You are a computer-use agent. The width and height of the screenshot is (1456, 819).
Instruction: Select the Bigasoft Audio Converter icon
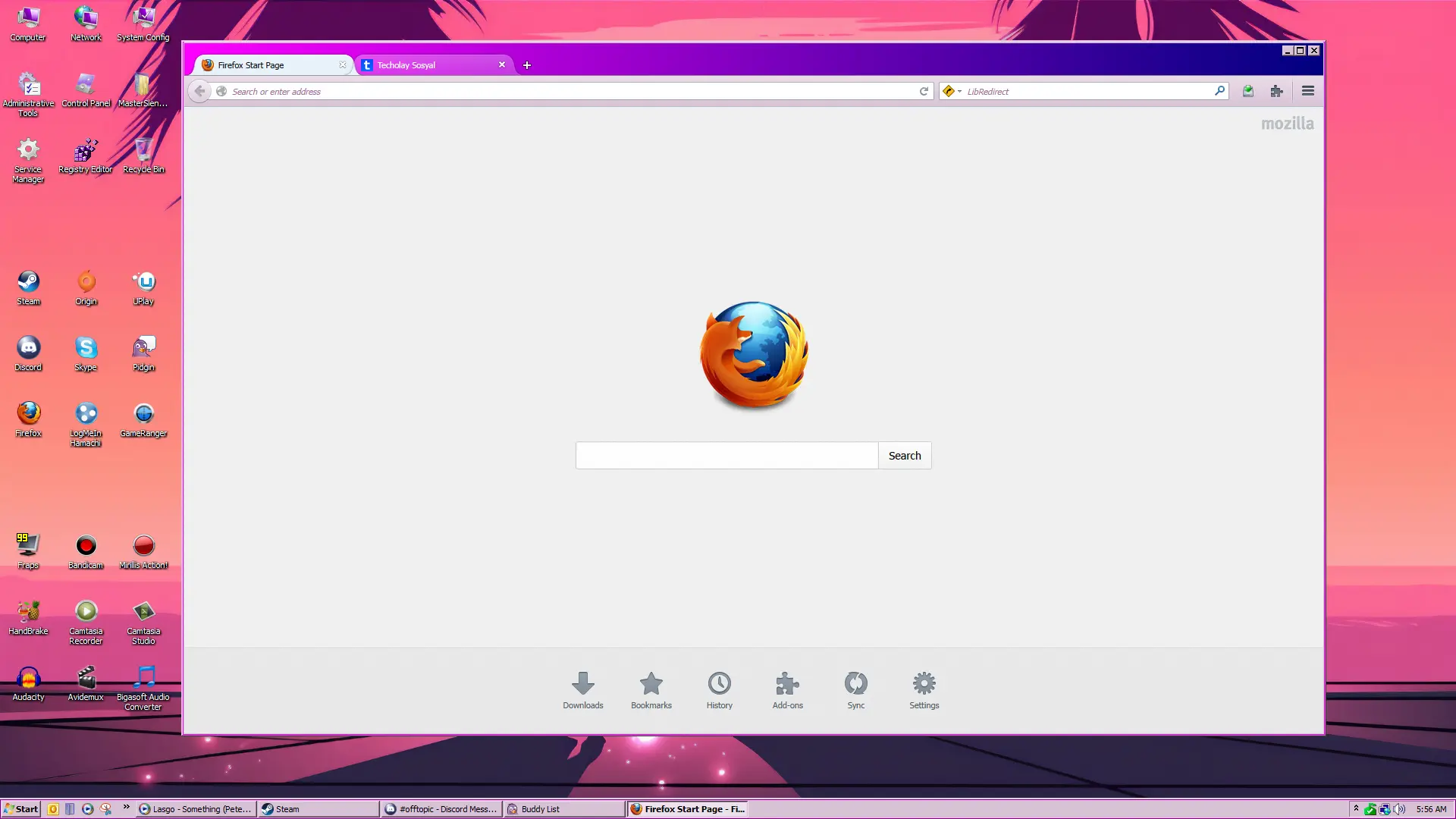(143, 689)
